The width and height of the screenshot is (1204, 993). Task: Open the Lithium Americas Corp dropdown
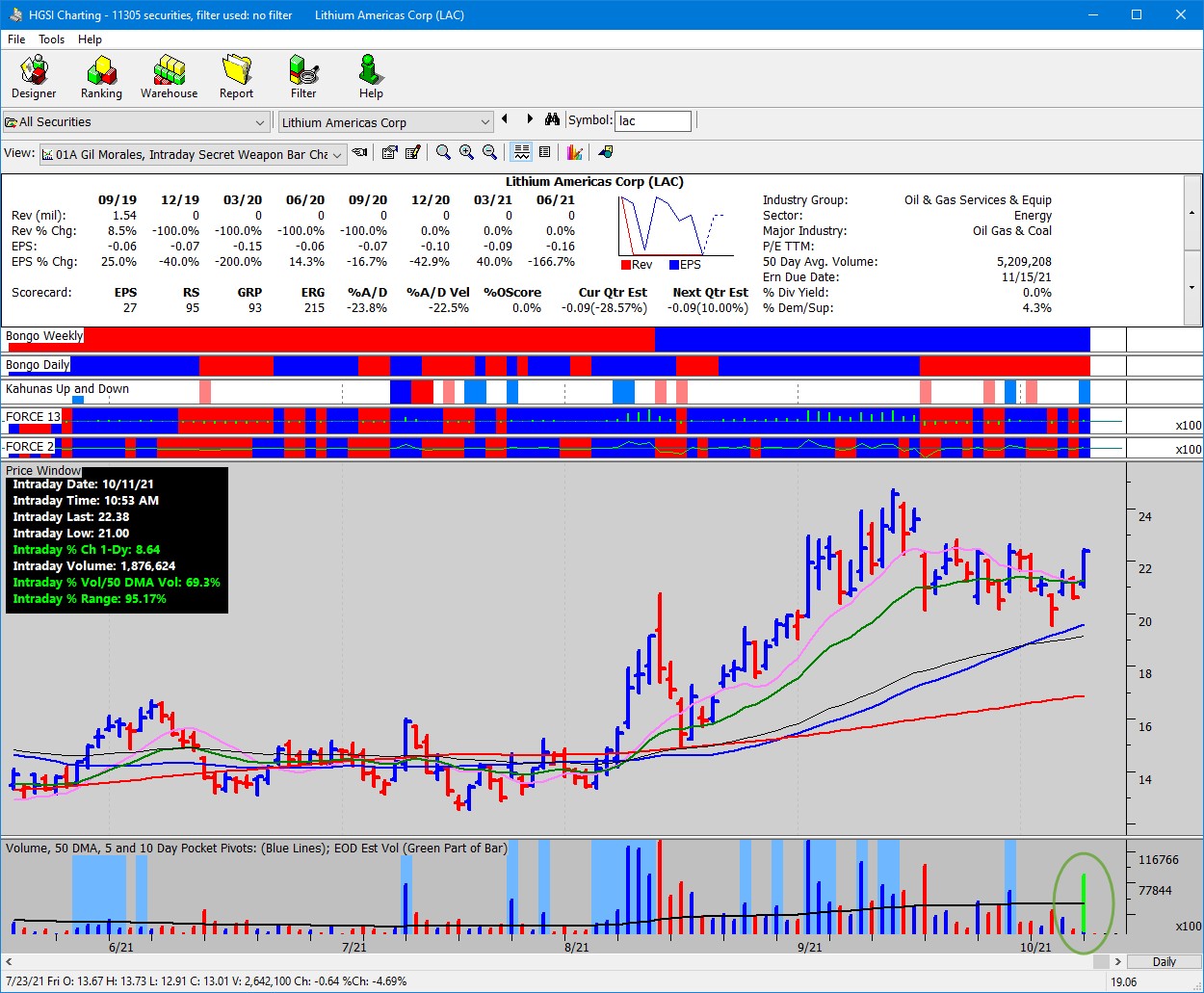point(385,122)
